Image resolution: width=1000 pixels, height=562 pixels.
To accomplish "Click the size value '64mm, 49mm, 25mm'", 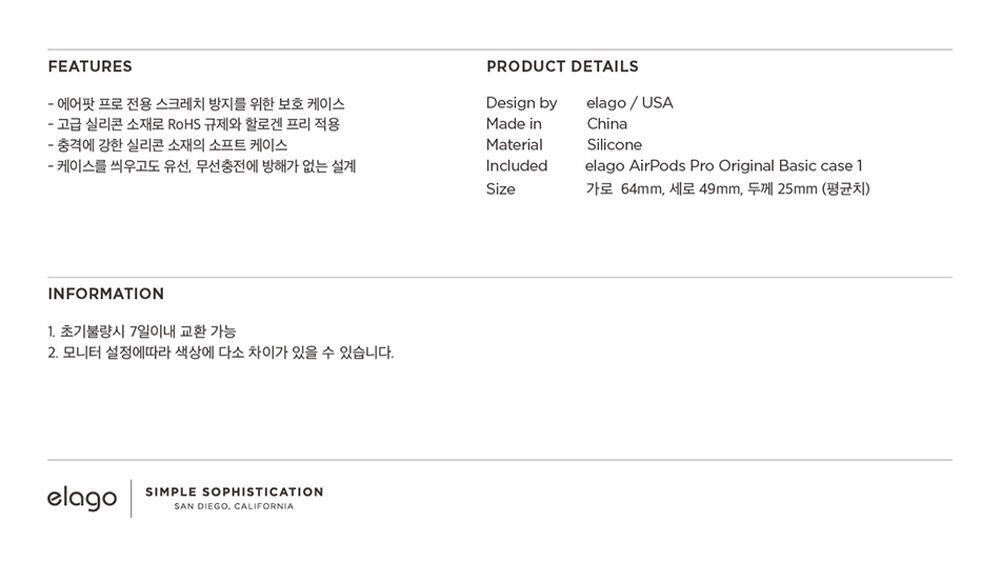I will point(728,189).
